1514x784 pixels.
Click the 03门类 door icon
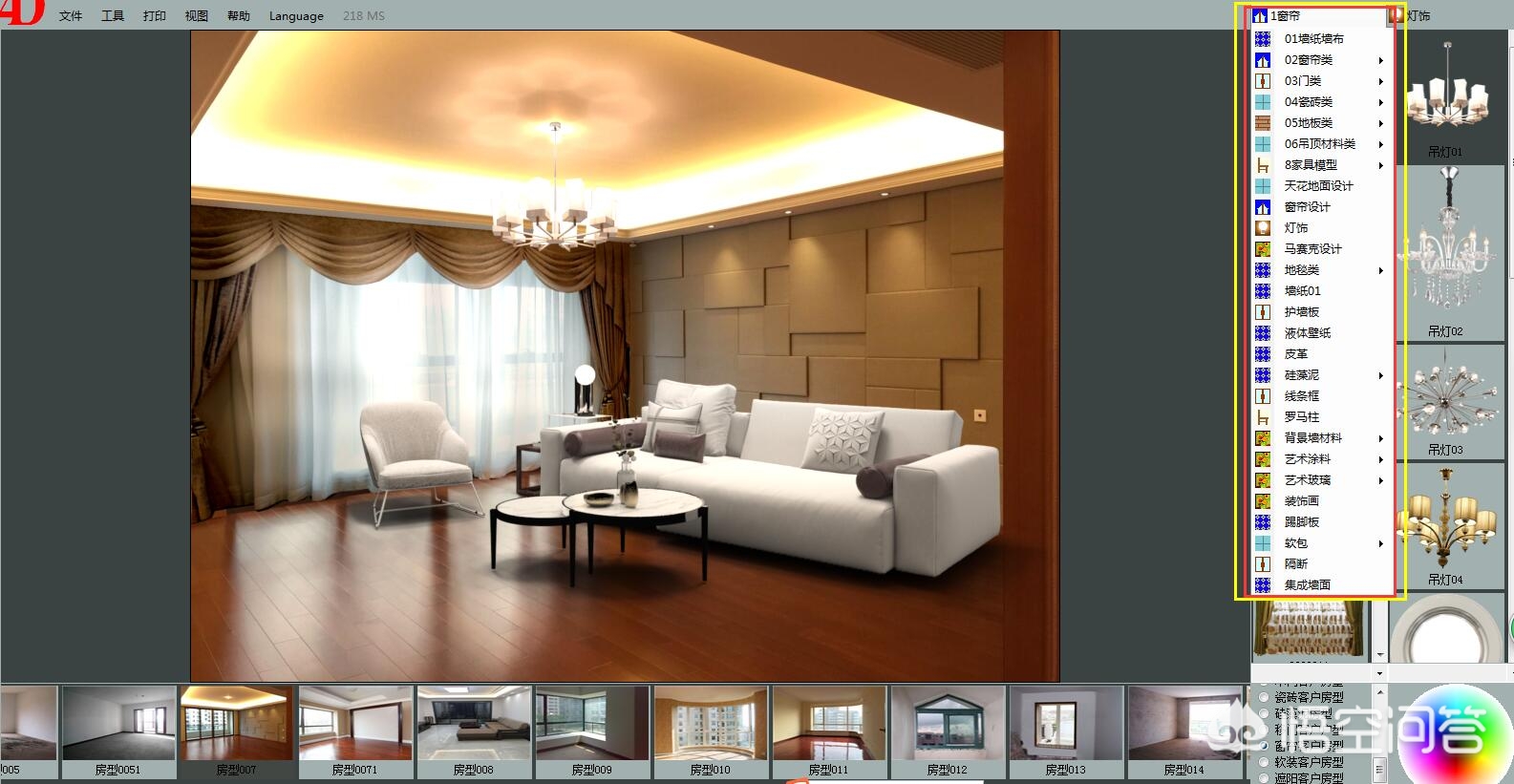point(1262,81)
